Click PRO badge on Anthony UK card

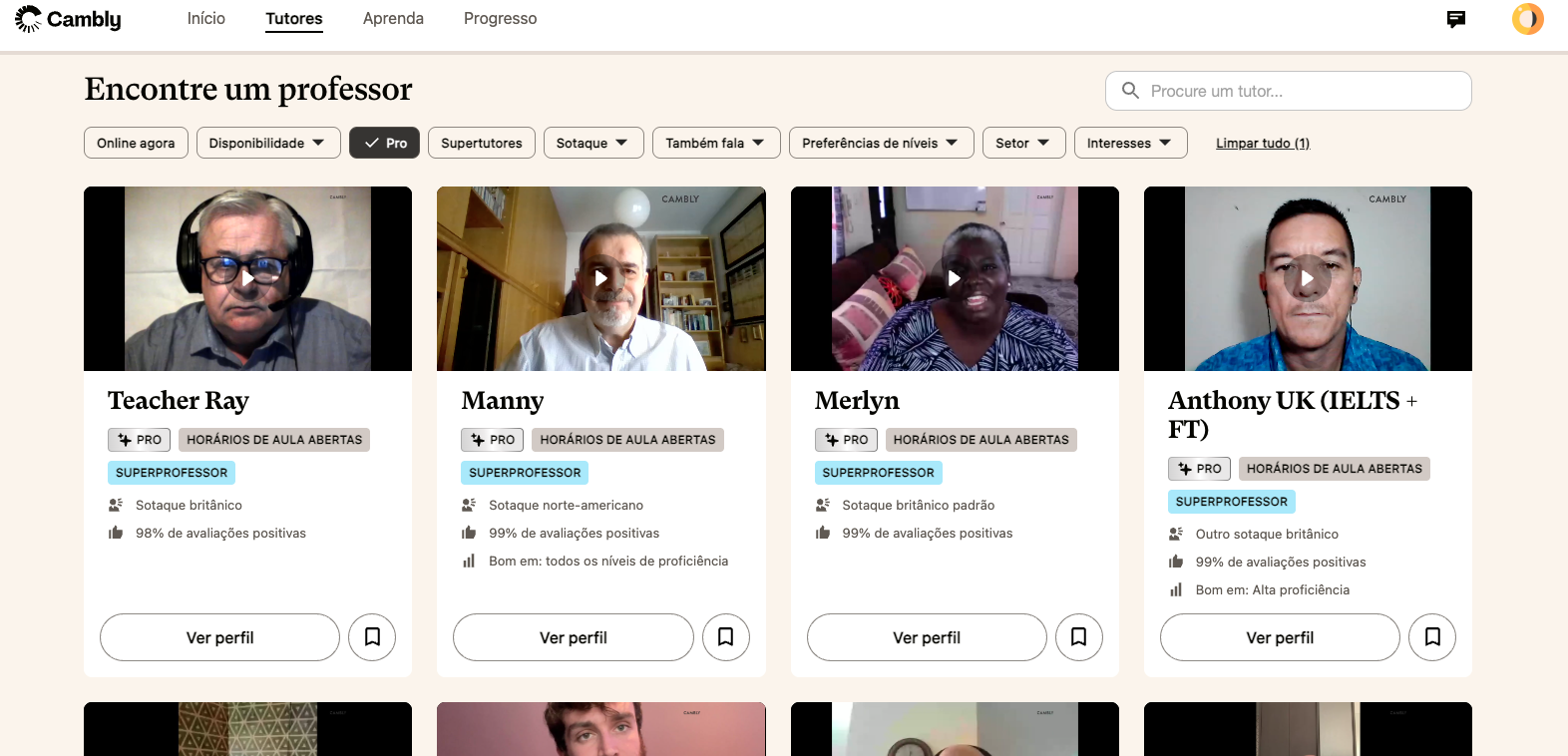(1200, 469)
